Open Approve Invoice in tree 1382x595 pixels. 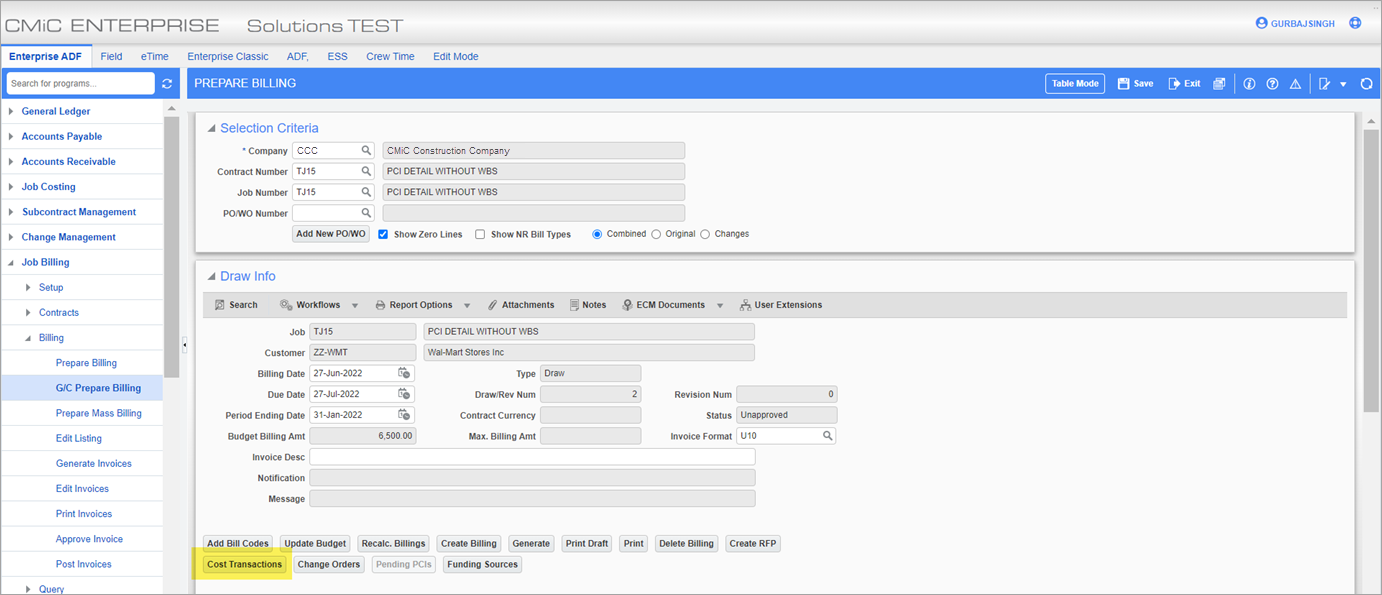(x=89, y=539)
